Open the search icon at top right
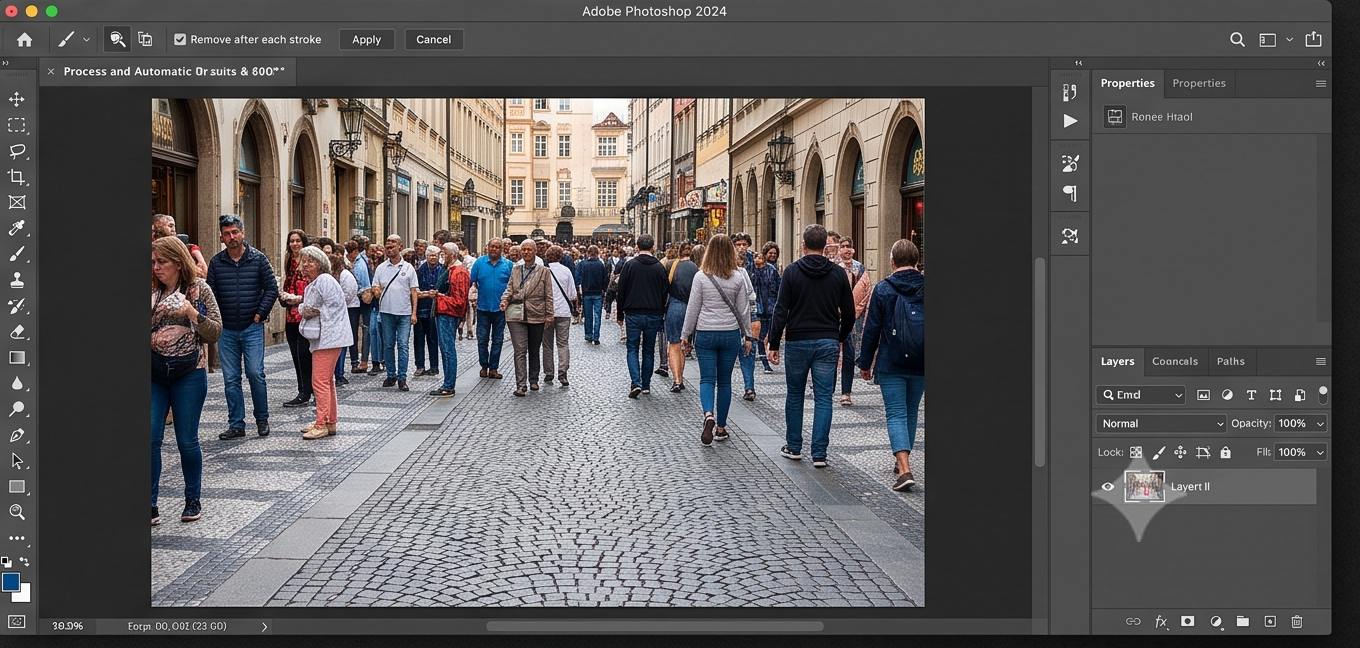Screen dimensions: 1360x648 [x=1237, y=39]
